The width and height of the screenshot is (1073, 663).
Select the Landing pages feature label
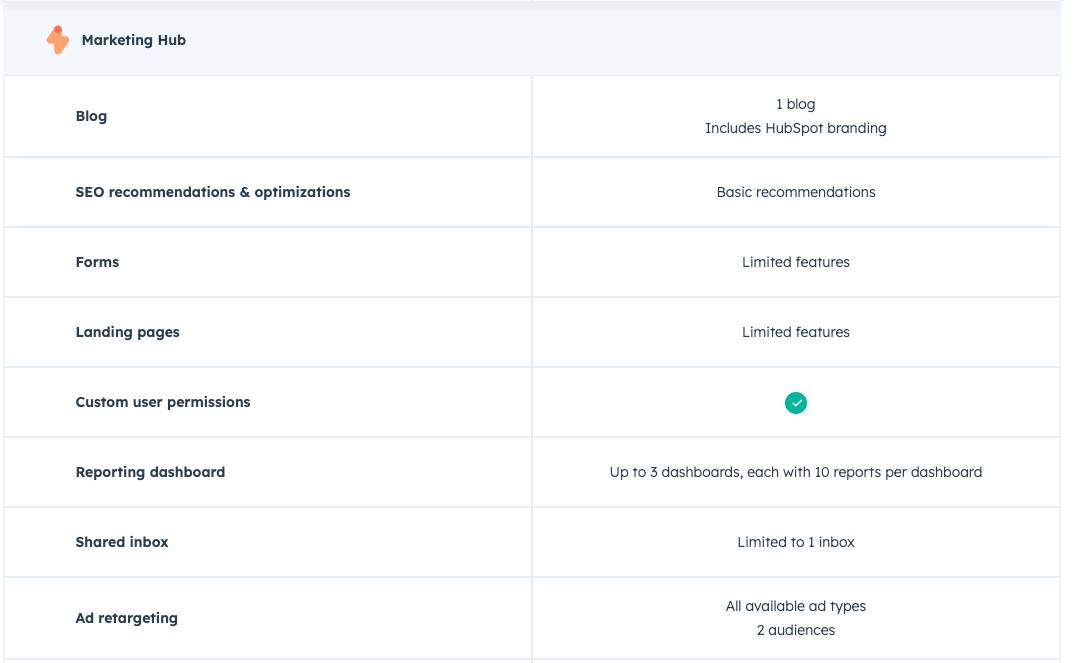pos(127,332)
